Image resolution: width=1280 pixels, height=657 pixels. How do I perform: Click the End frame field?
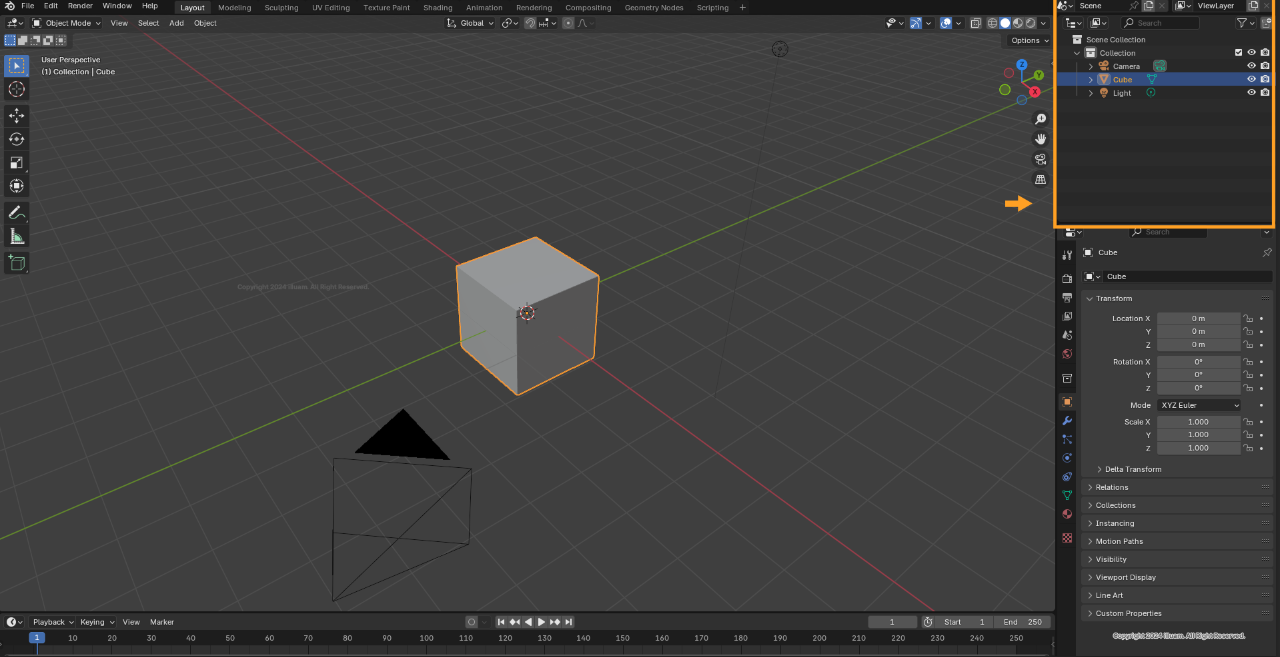[1023, 622]
